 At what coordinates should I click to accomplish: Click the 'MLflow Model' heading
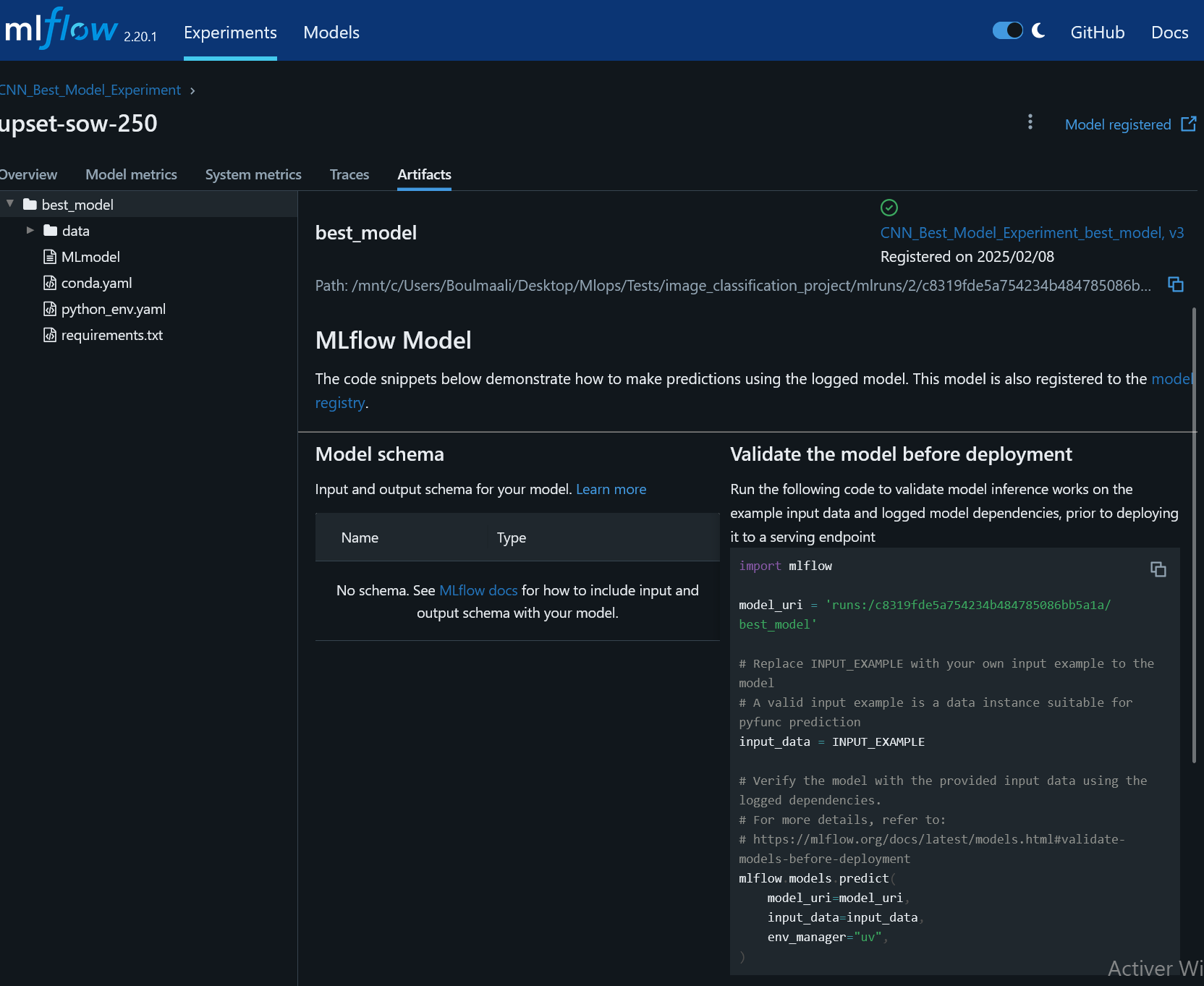pyautogui.click(x=394, y=341)
